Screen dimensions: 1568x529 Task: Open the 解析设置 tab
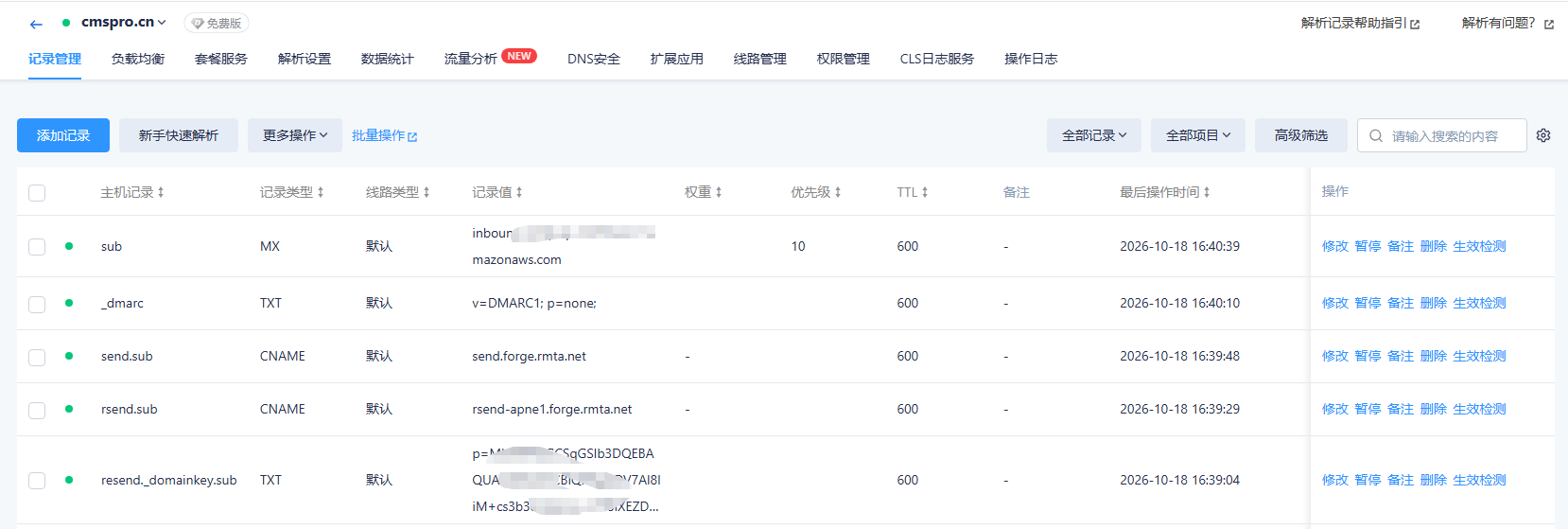(x=305, y=59)
